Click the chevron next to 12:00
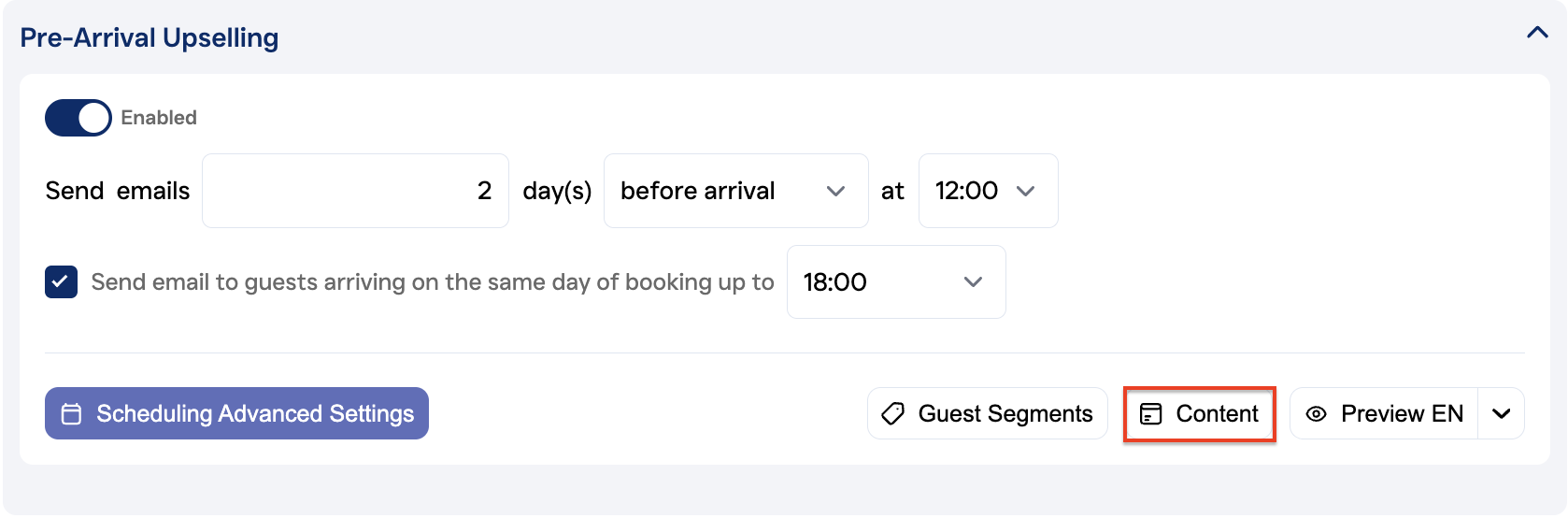The height and width of the screenshot is (518, 1568). click(1026, 191)
